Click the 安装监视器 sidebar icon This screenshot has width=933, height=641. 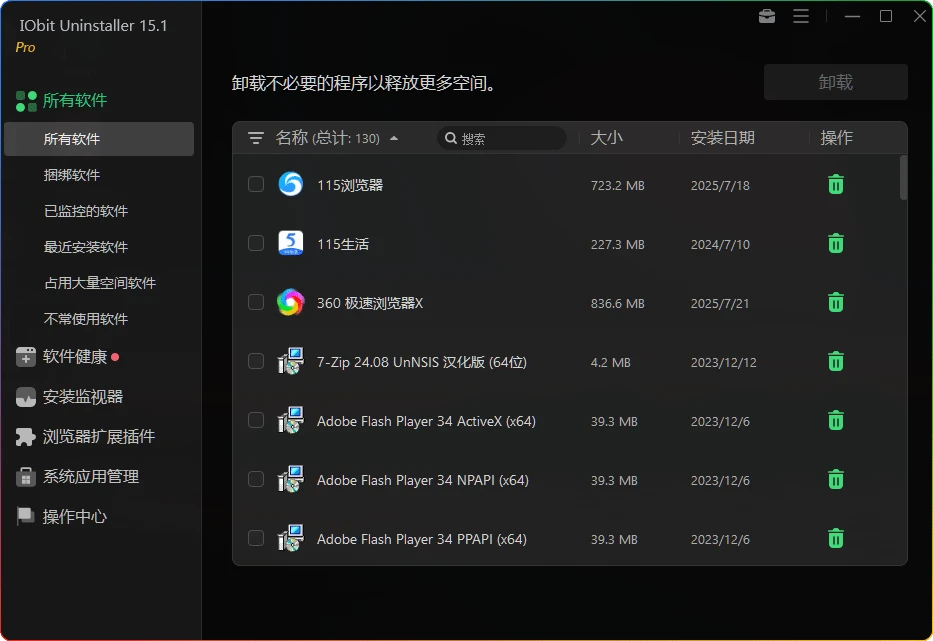[x=26, y=397]
